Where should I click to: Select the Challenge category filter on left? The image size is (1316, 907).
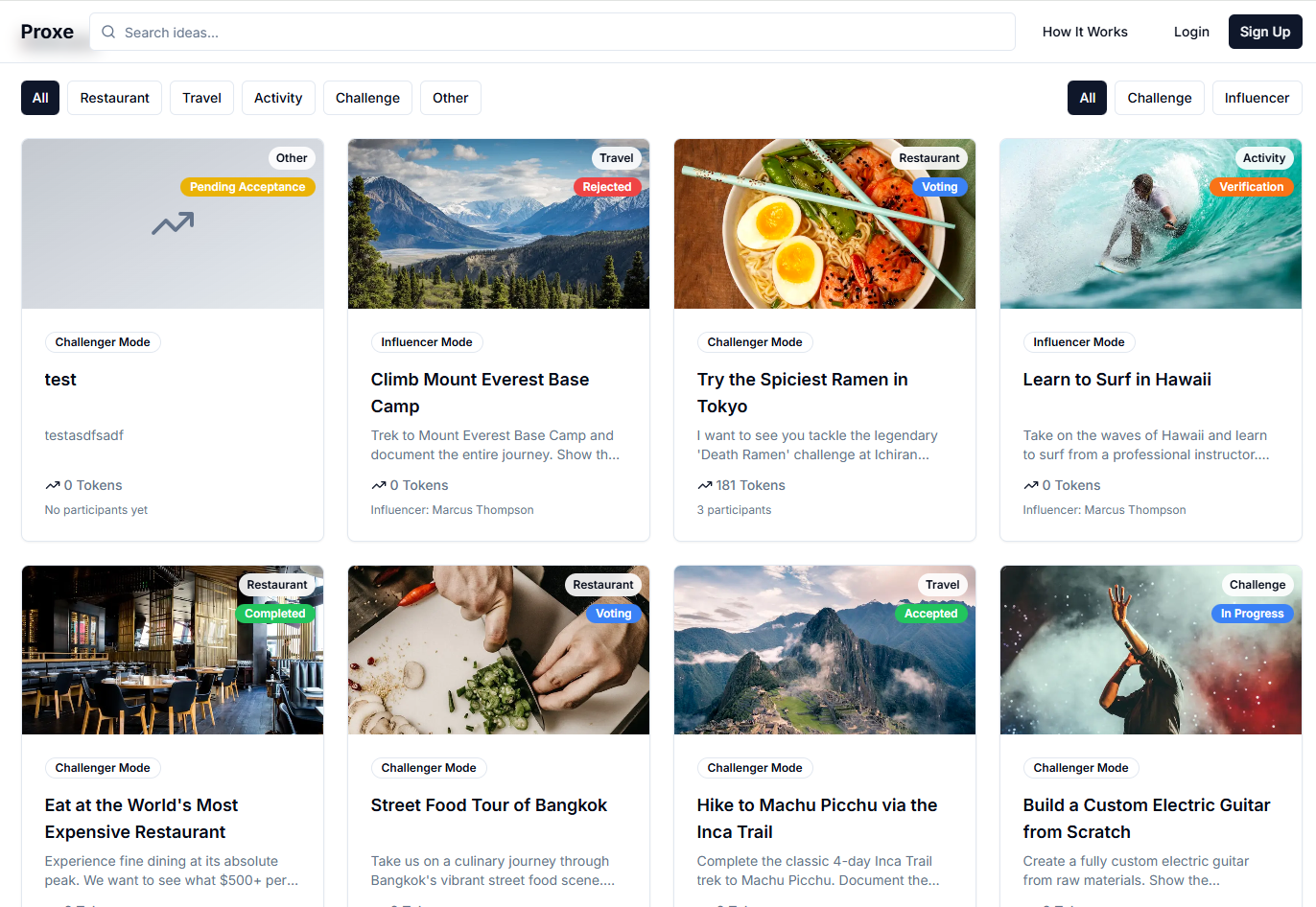point(367,98)
